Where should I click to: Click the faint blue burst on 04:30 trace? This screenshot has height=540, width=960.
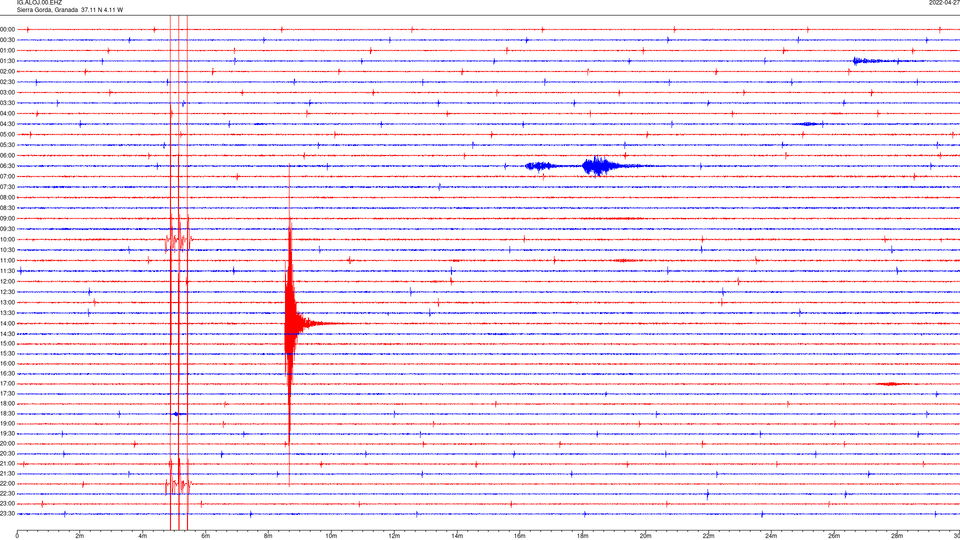808,124
